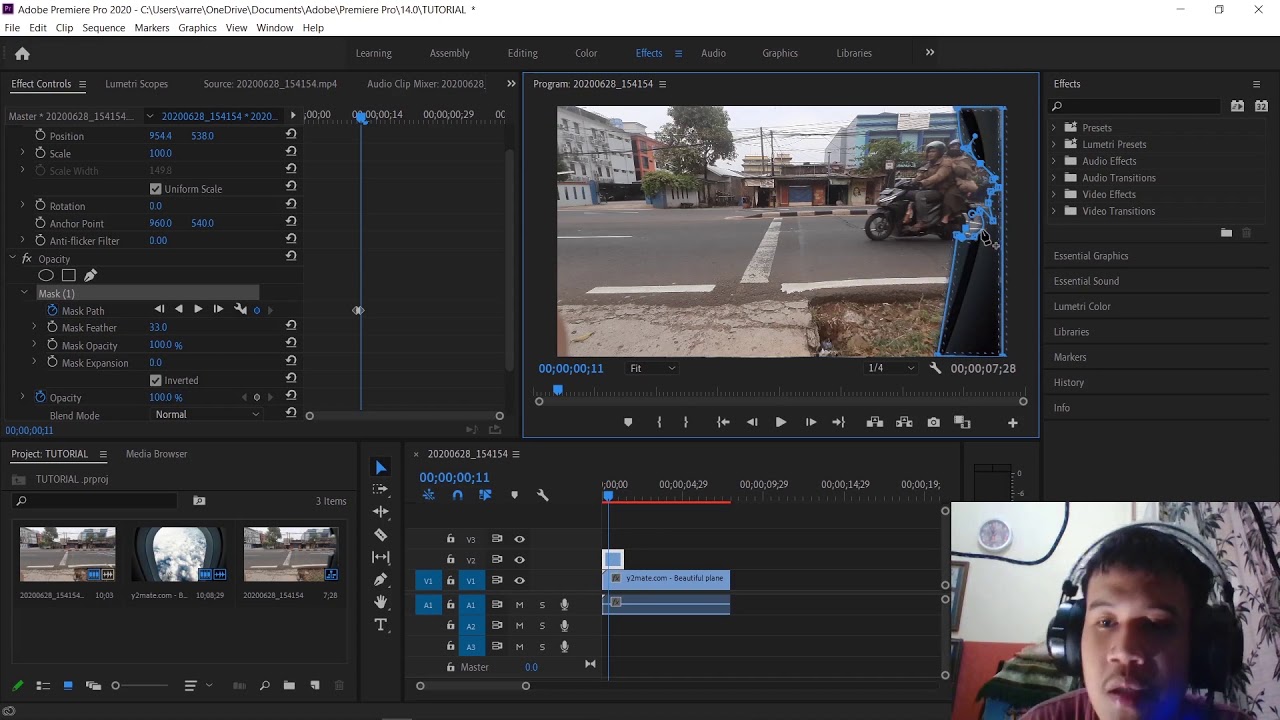The image size is (1280, 720).
Task: Toggle V1 track output eye
Action: coord(519,580)
